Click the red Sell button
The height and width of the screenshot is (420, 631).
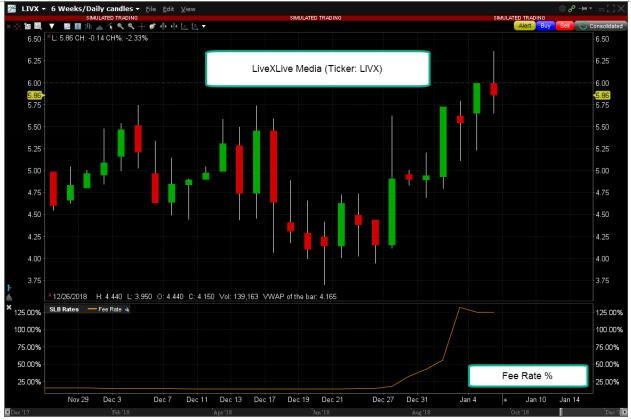click(x=565, y=26)
